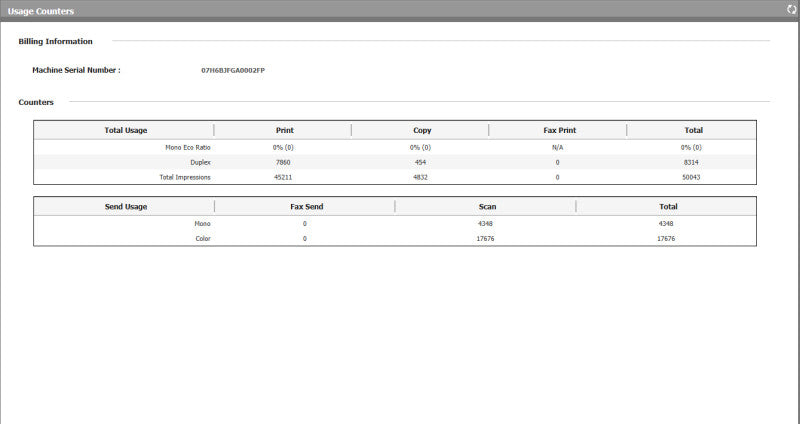The width and height of the screenshot is (800, 424).
Task: Click Print value for Mono Eco Ratio
Action: coord(283,147)
